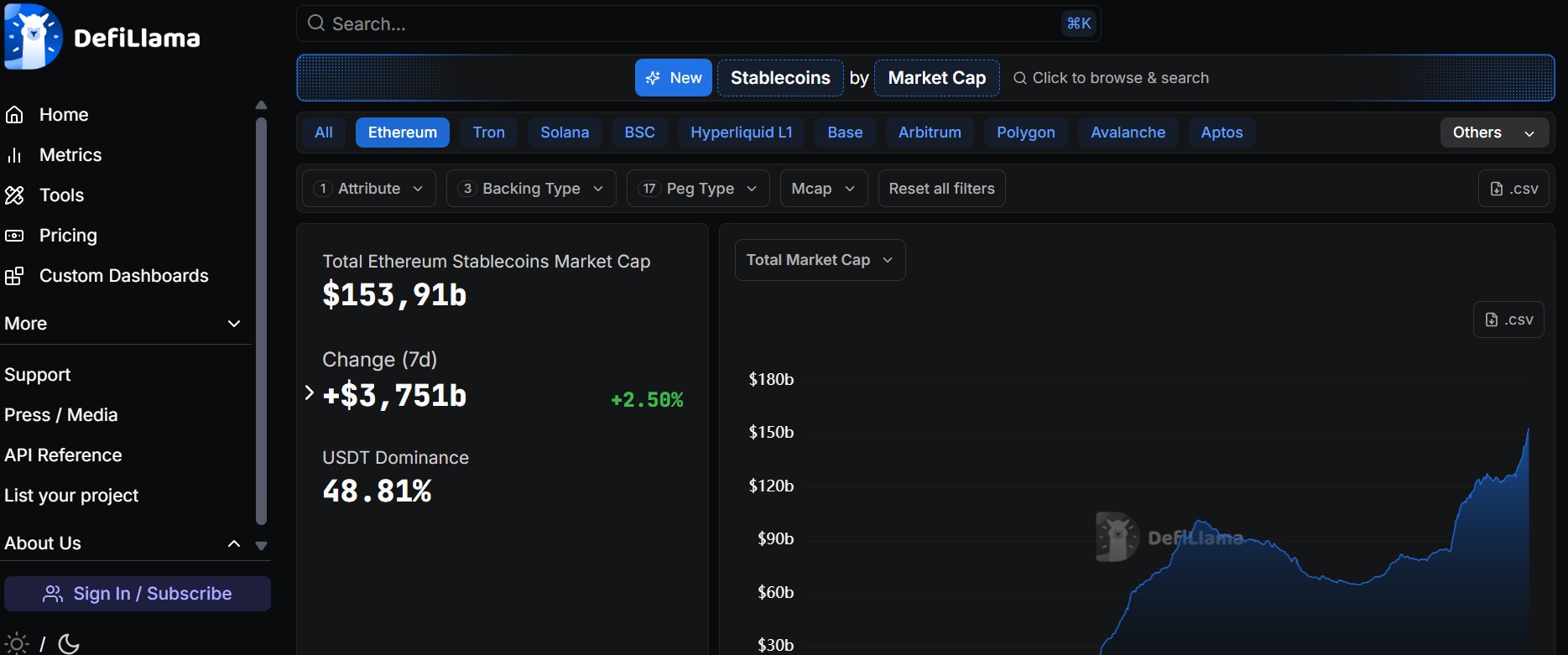
Task: Click the Stablecoins selector button
Action: click(x=780, y=78)
